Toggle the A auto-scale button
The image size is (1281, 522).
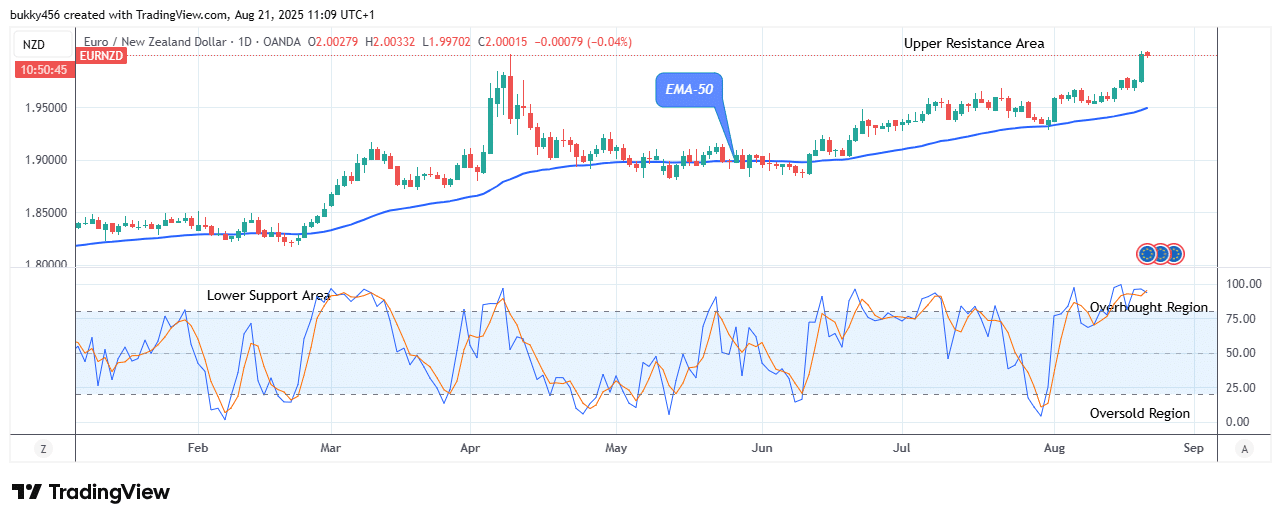(x=1244, y=449)
